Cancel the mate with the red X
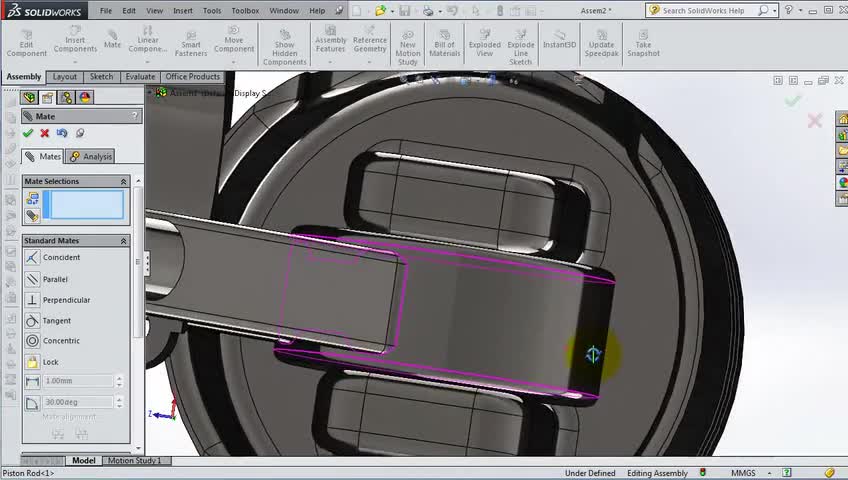 tap(44, 133)
